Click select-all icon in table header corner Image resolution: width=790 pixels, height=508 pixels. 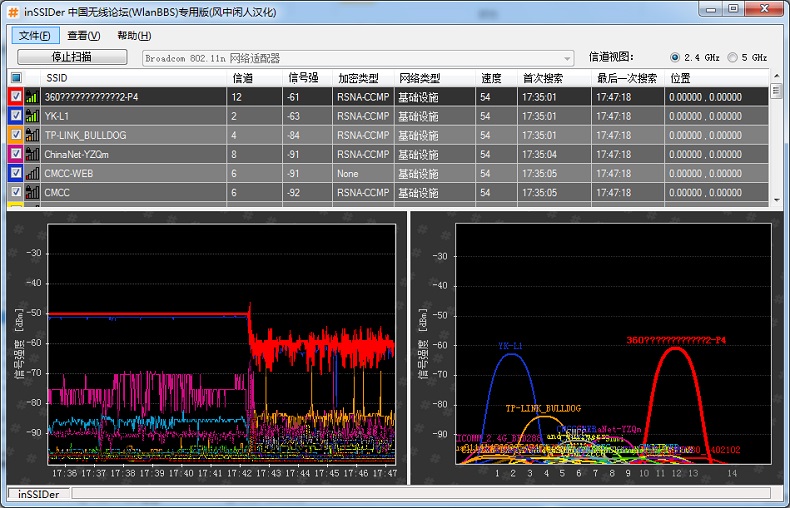point(15,78)
